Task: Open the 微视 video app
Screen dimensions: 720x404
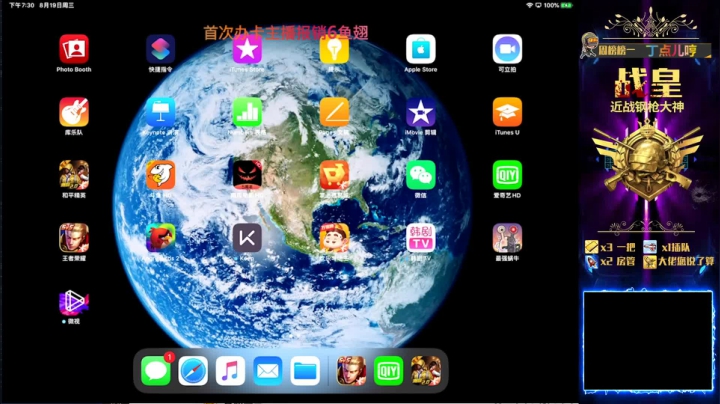Action: 74,301
